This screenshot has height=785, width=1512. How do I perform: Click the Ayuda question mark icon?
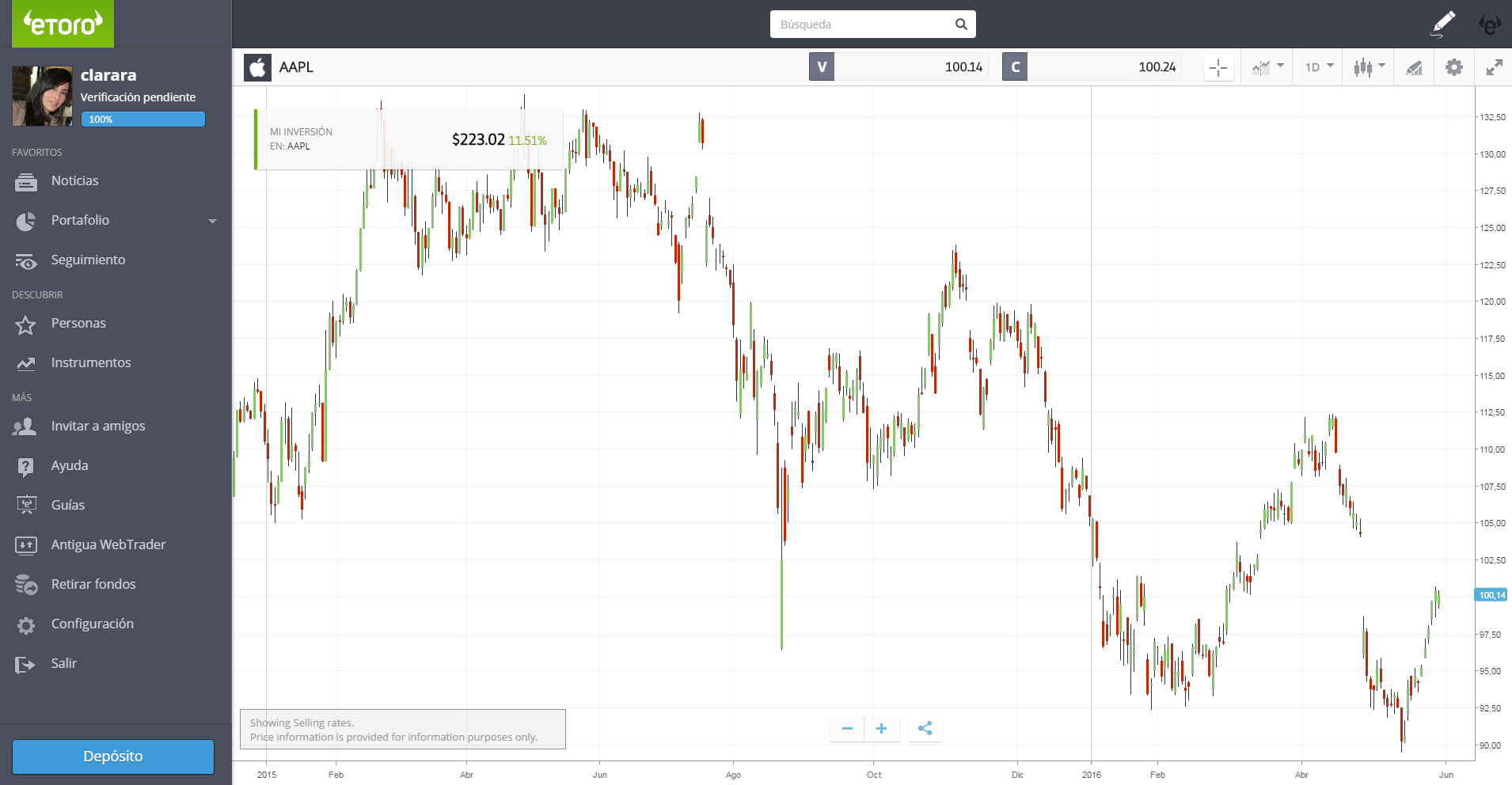pos(26,467)
